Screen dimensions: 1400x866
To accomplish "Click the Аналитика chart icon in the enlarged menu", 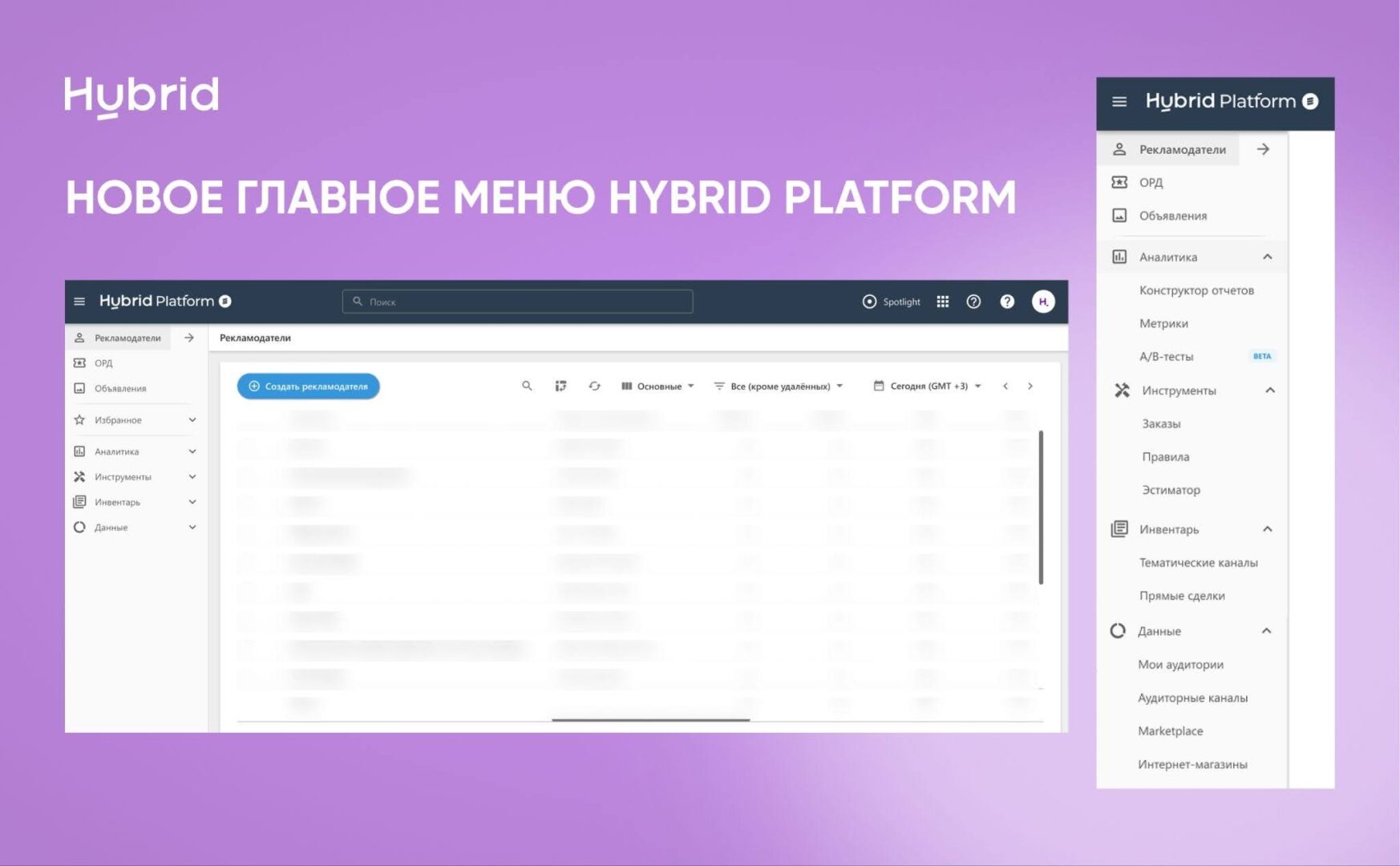I will point(1119,257).
